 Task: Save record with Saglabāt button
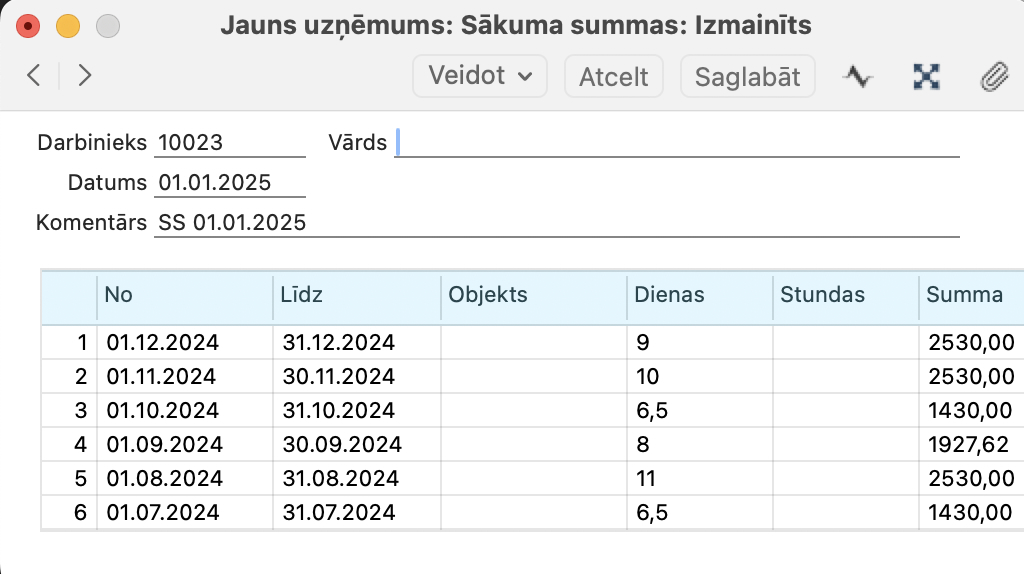pyautogui.click(x=748, y=76)
